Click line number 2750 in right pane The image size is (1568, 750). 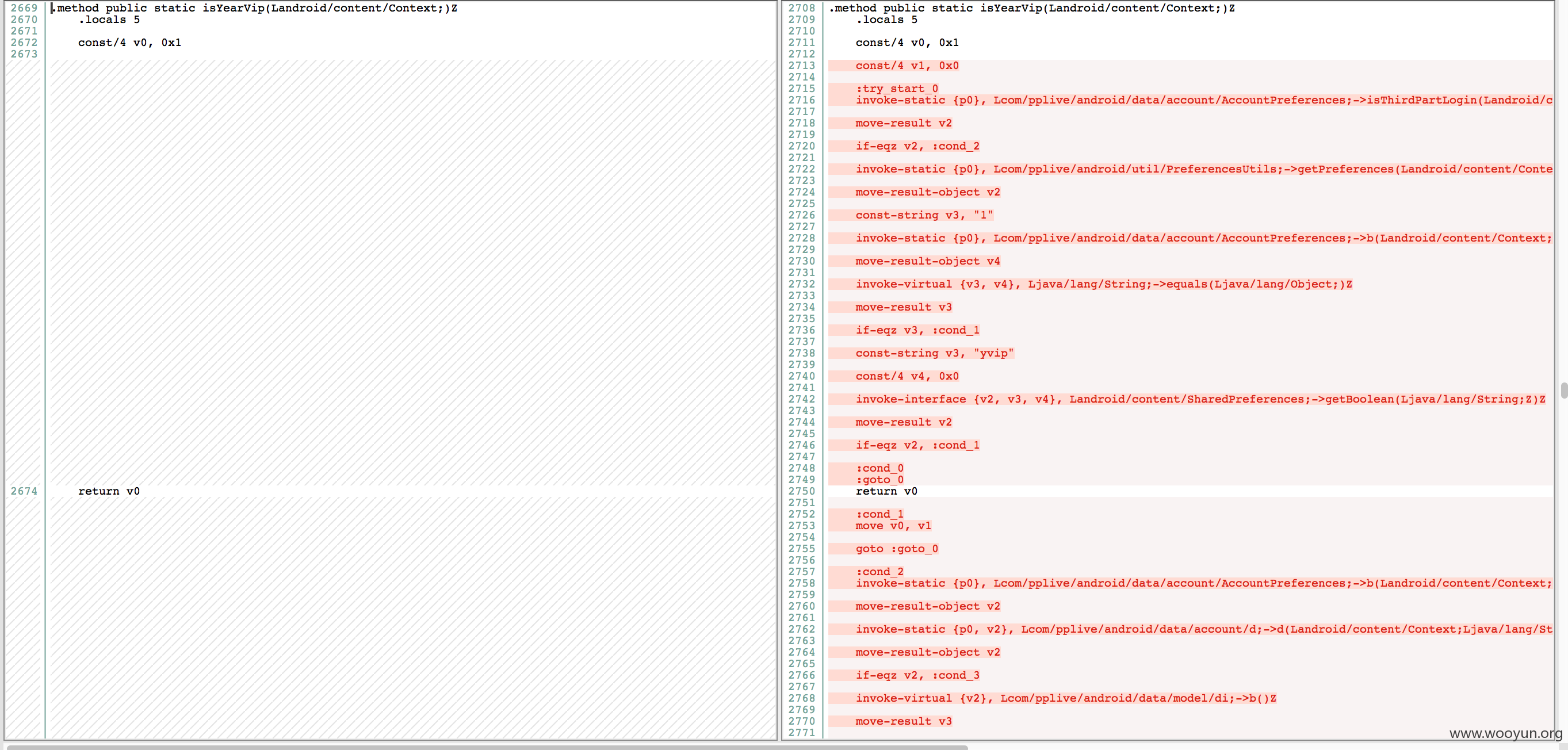[x=801, y=492]
